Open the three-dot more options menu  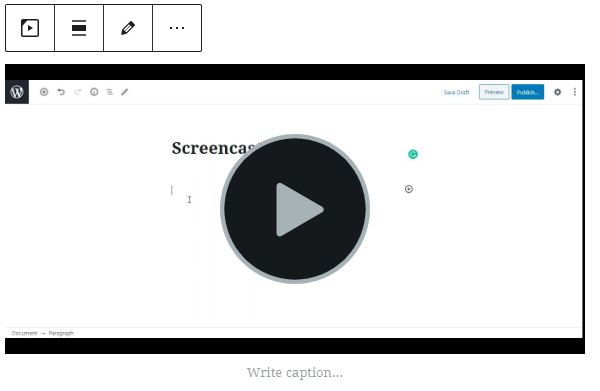tap(177, 28)
